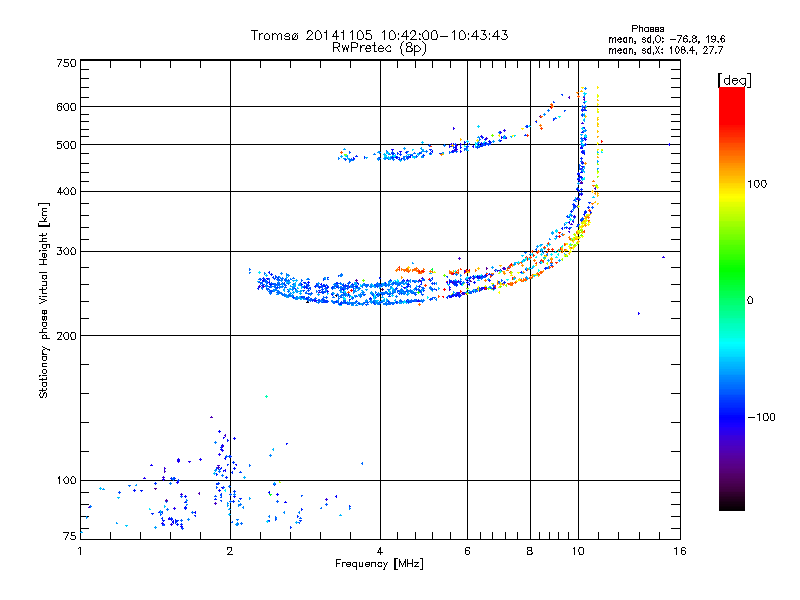Screen dimensions: 800x600
Task: Click the plot title 'Tromsø 20141105 10:42:00-10:43:43'
Action: (379, 35)
